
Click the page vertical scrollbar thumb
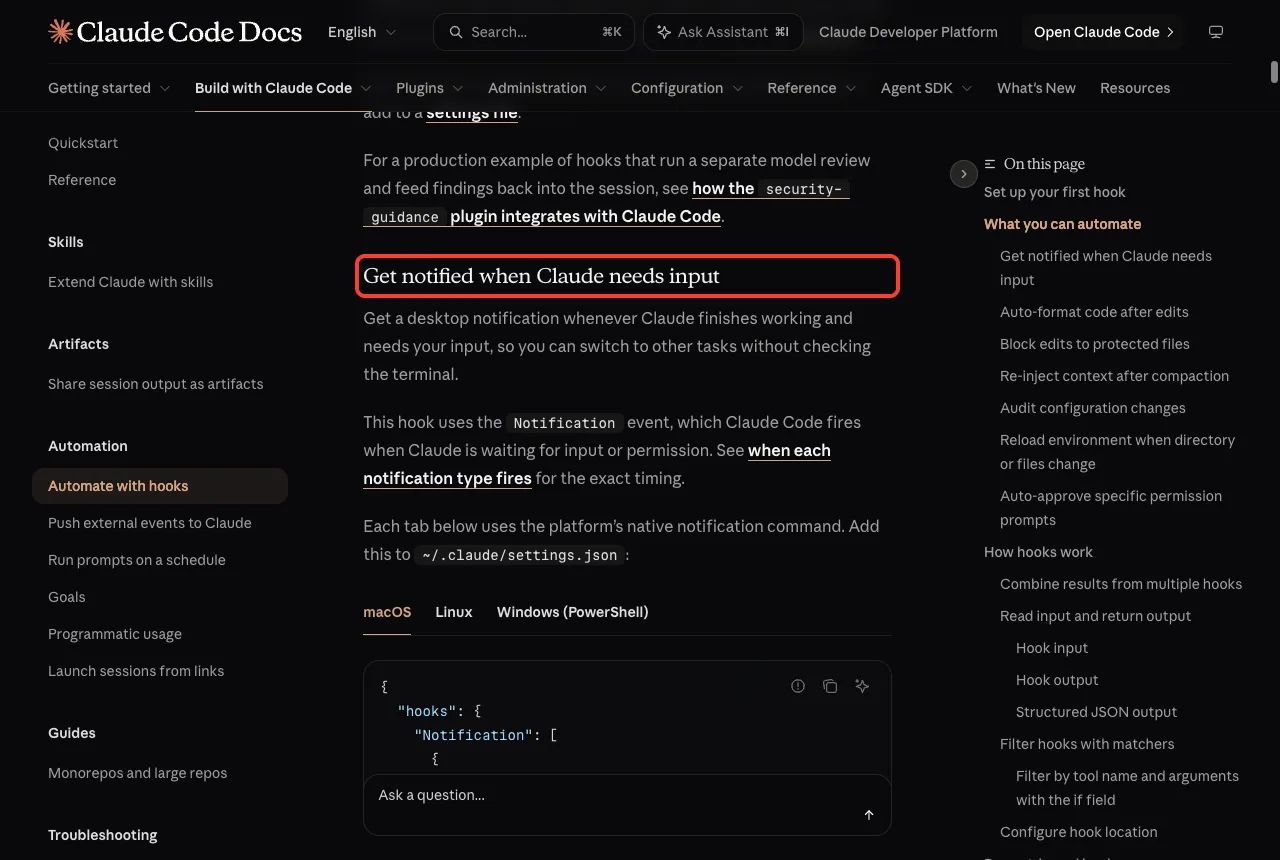(x=1274, y=72)
